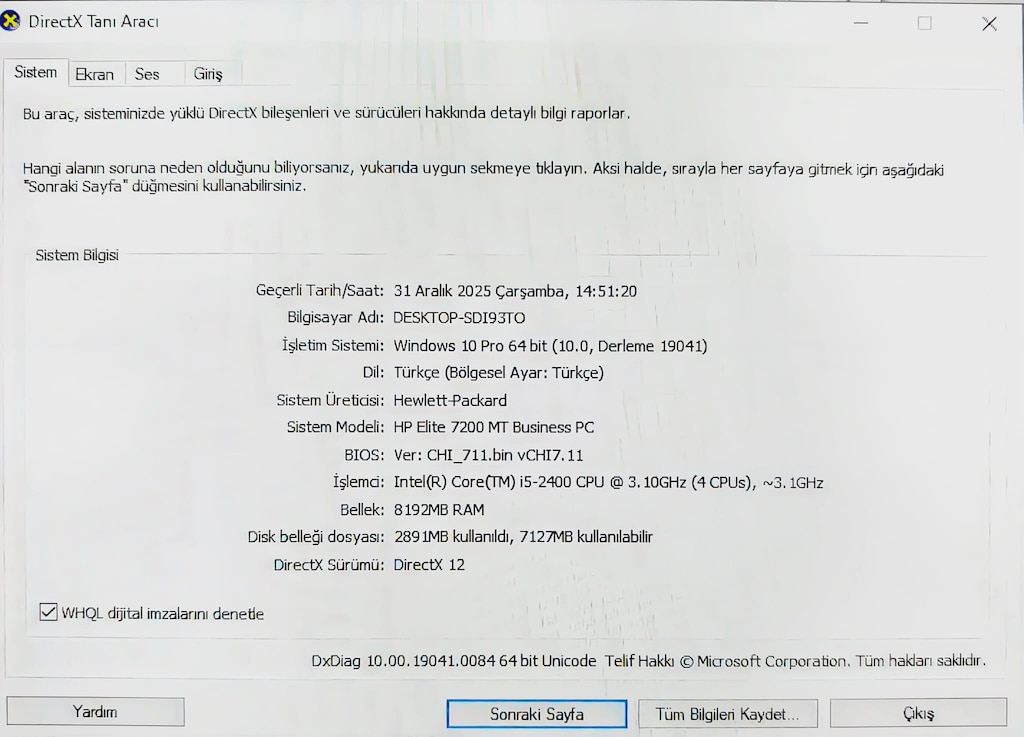
Task: Click the Sistem Bilgisi group heading
Action: pyautogui.click(x=77, y=255)
